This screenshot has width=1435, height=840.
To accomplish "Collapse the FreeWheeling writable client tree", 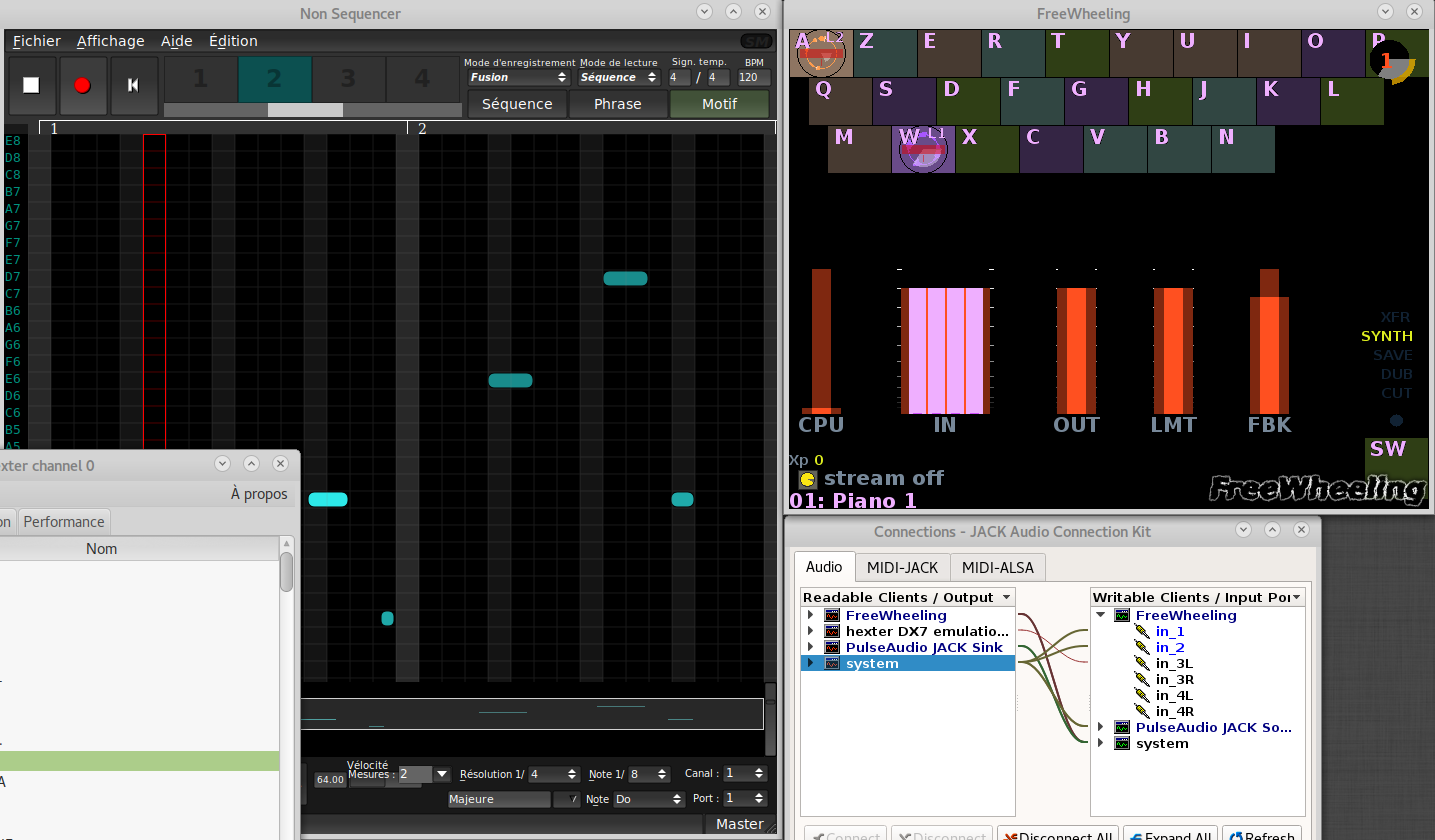I will tap(1101, 616).
